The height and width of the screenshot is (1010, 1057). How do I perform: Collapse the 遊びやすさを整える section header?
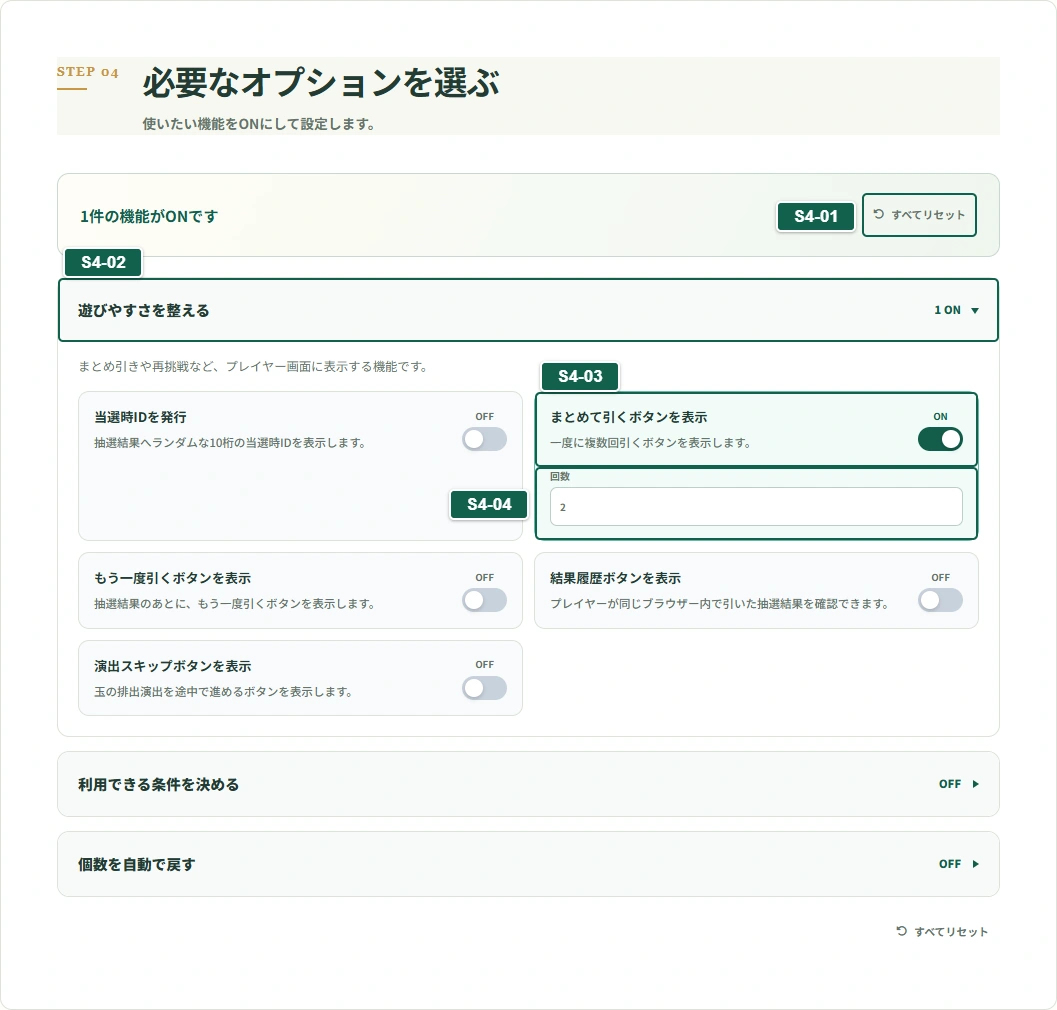[x=528, y=310]
